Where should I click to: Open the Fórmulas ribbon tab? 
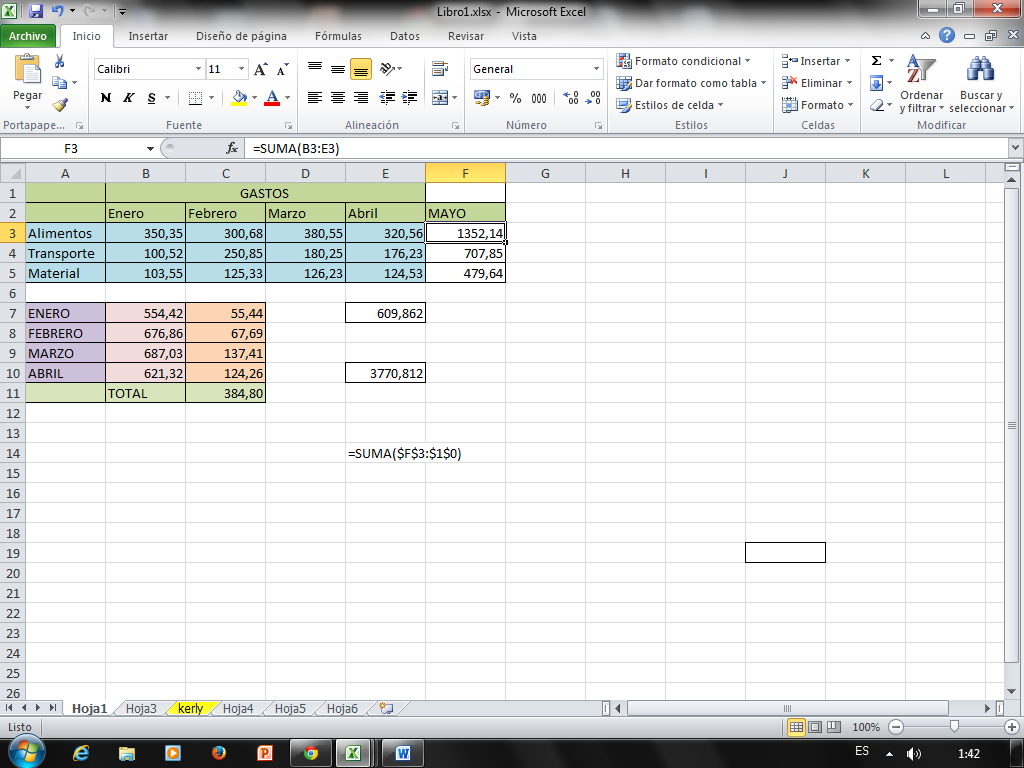pyautogui.click(x=338, y=36)
